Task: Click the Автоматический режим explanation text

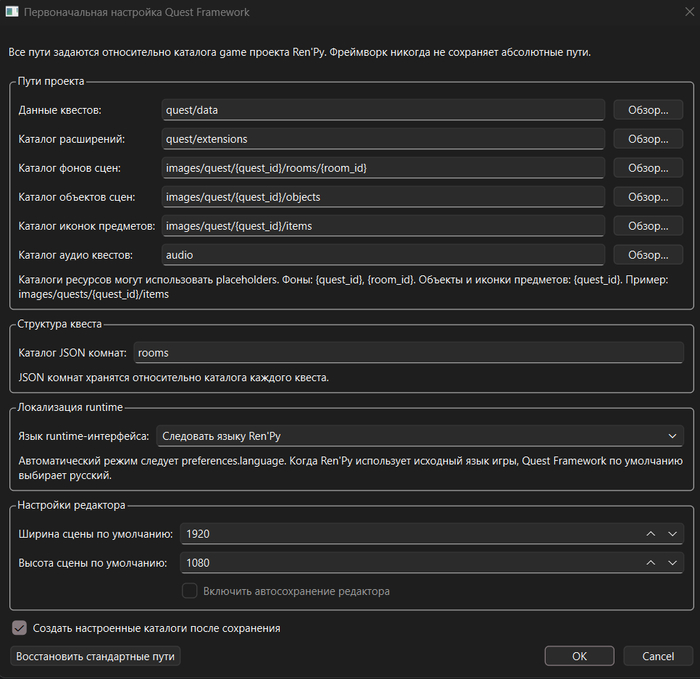Action: 350,468
